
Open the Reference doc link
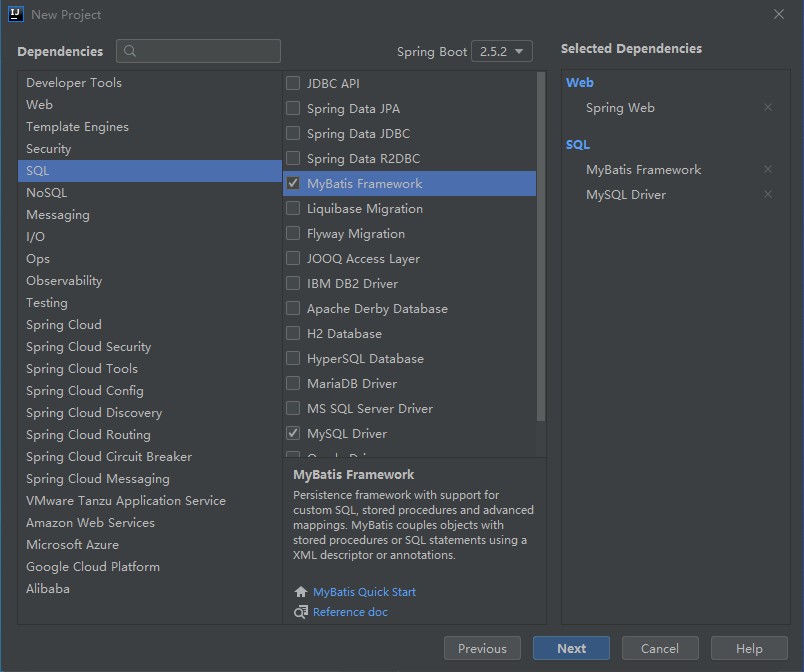click(350, 612)
